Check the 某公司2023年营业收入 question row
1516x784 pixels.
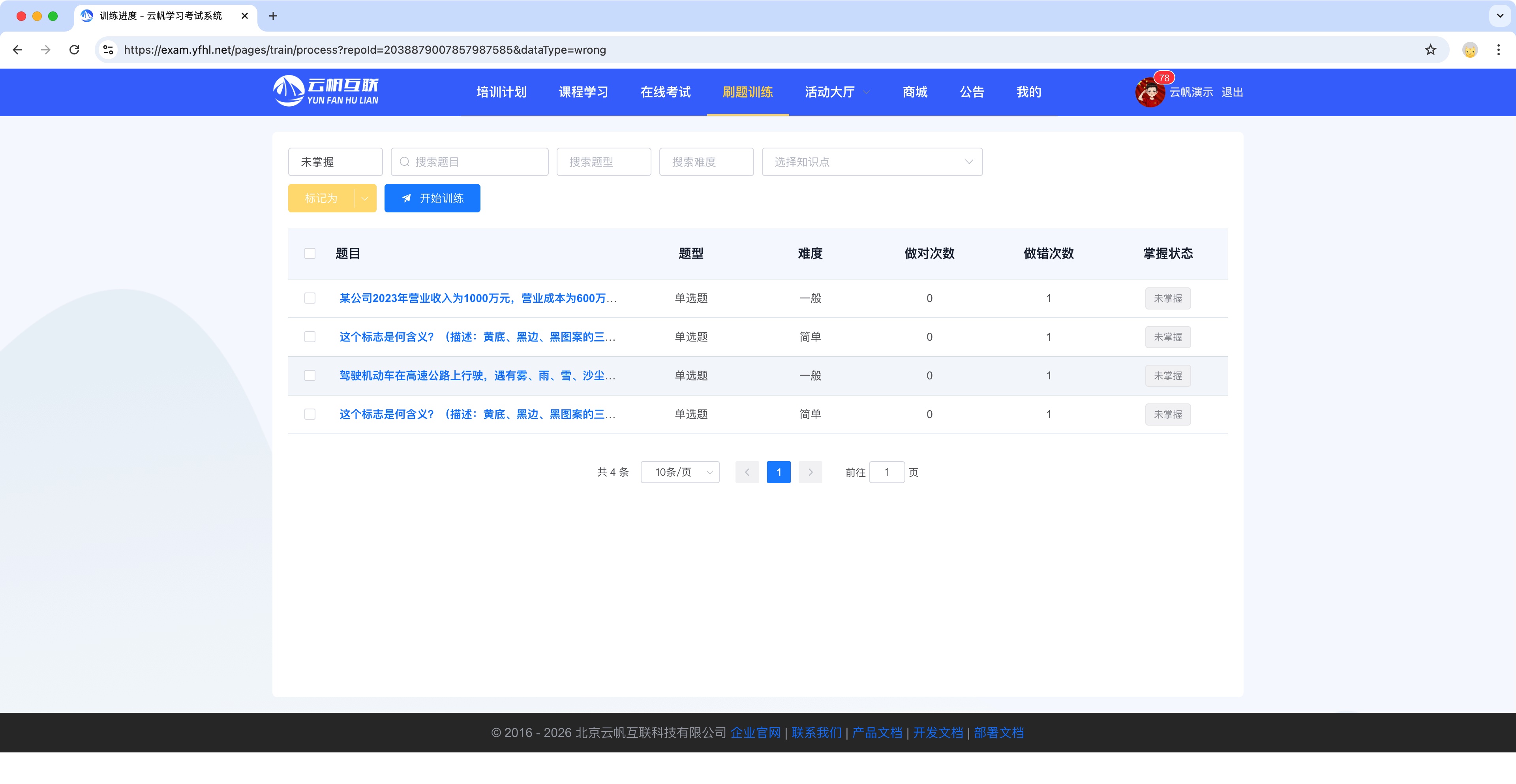(310, 298)
